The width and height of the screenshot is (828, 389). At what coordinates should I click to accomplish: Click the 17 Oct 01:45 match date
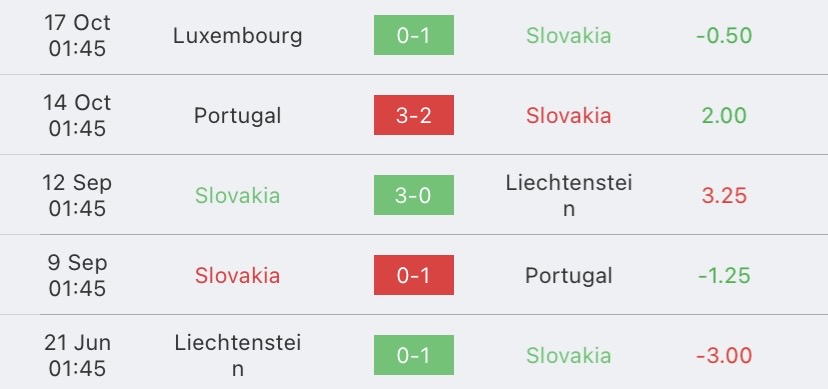point(77,35)
